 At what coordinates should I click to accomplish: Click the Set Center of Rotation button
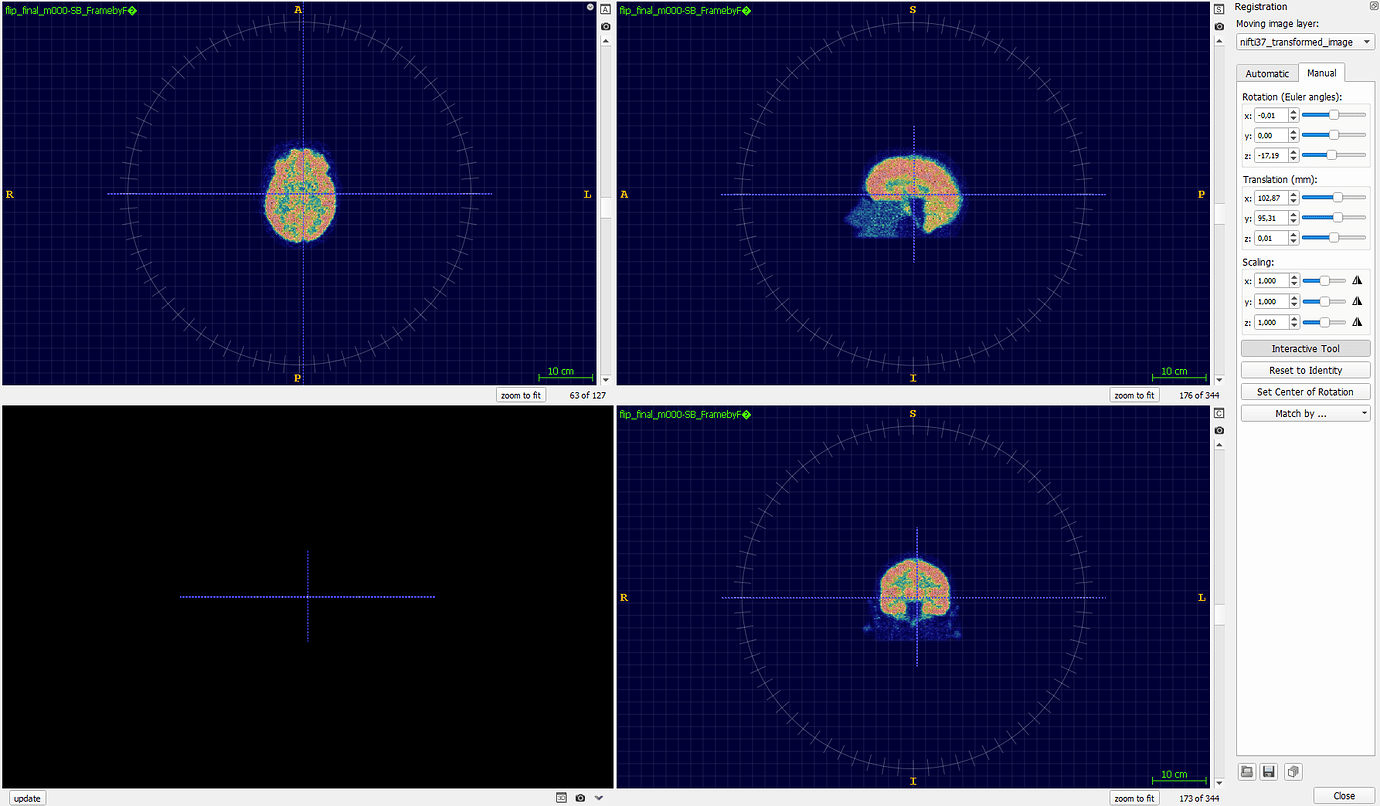pos(1305,391)
